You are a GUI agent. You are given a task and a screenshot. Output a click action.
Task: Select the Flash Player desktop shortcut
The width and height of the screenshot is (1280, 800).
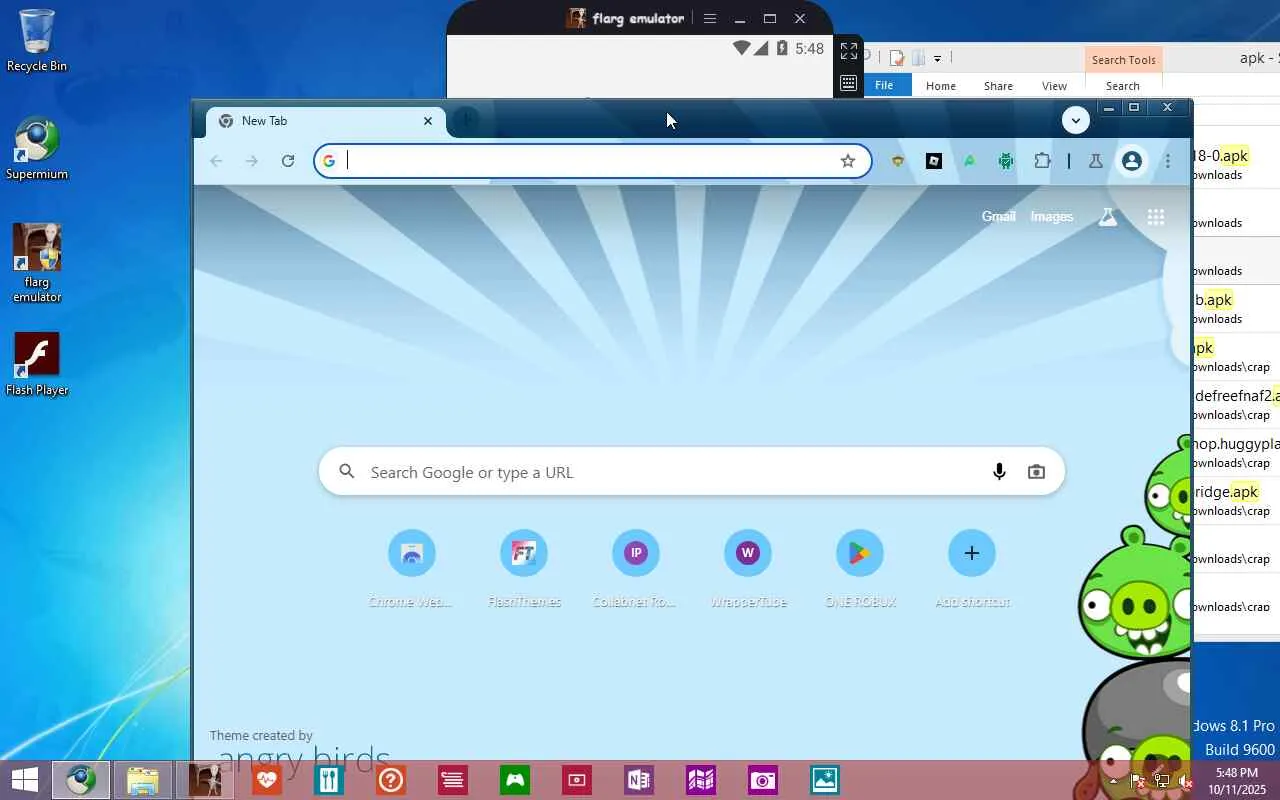pyautogui.click(x=37, y=364)
